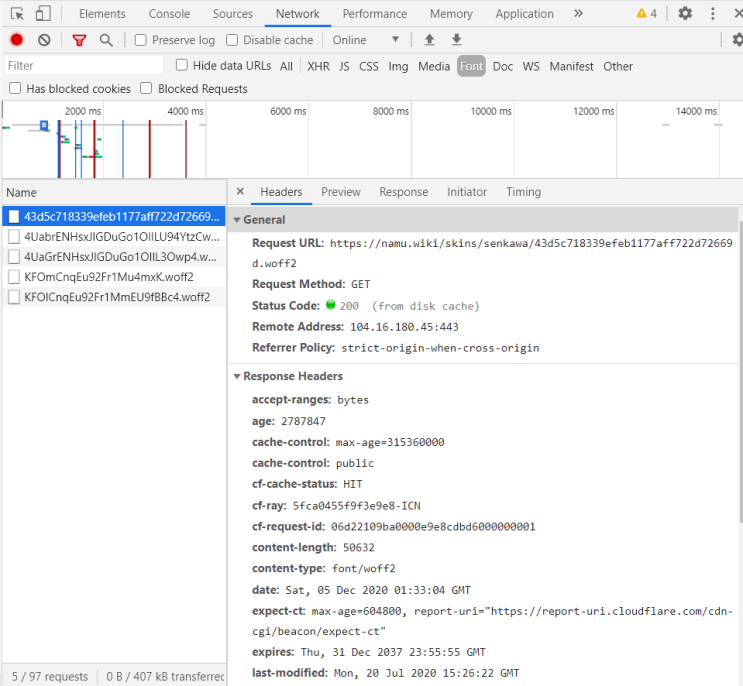
Task: Enable Disable cache checkbox
Action: (232, 40)
